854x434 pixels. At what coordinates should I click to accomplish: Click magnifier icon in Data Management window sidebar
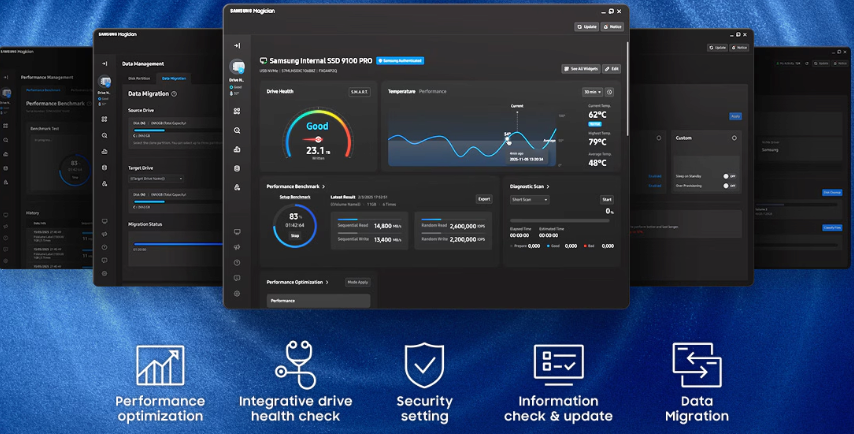click(x=105, y=136)
